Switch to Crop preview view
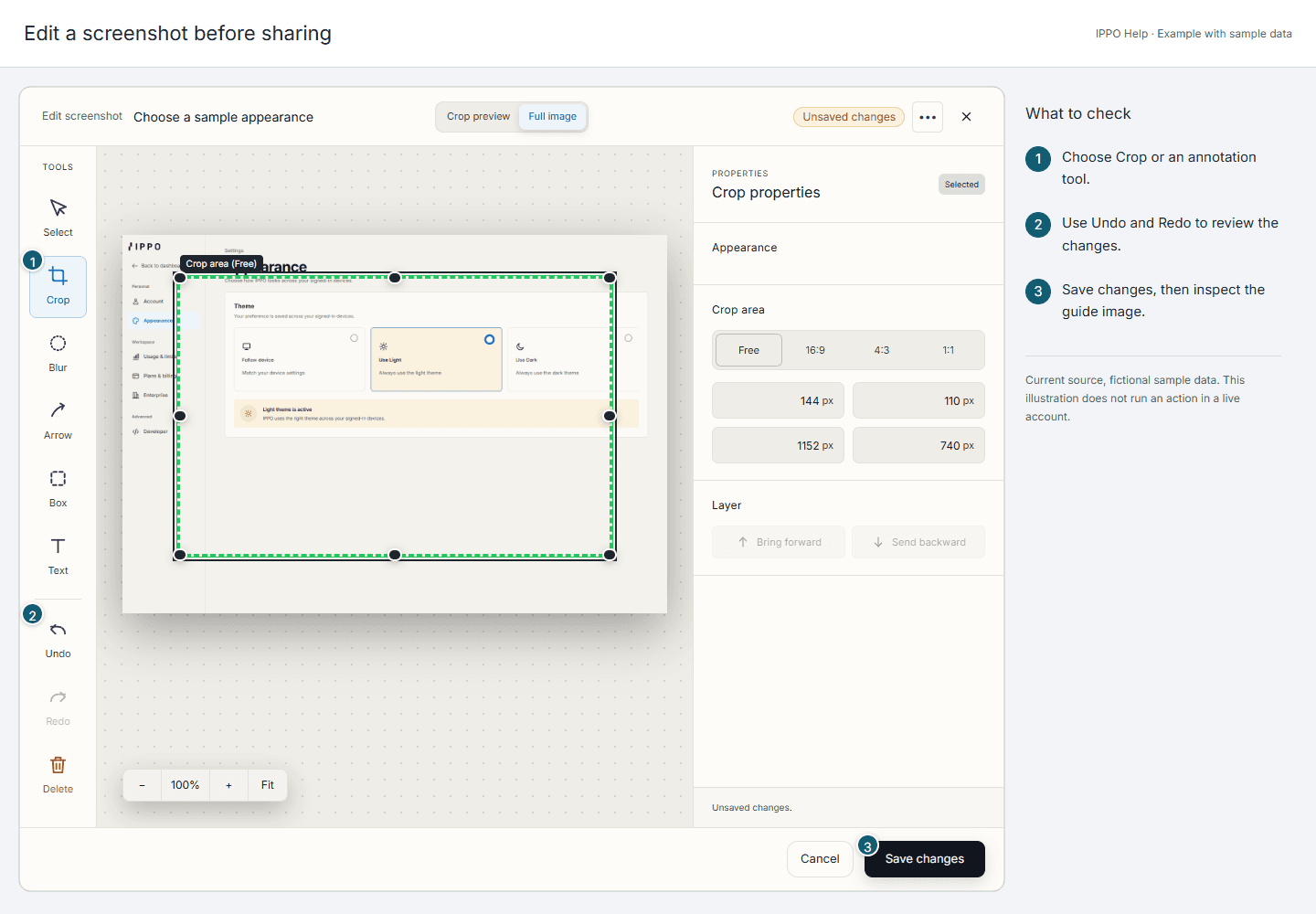The height and width of the screenshot is (914, 1316). tap(478, 117)
